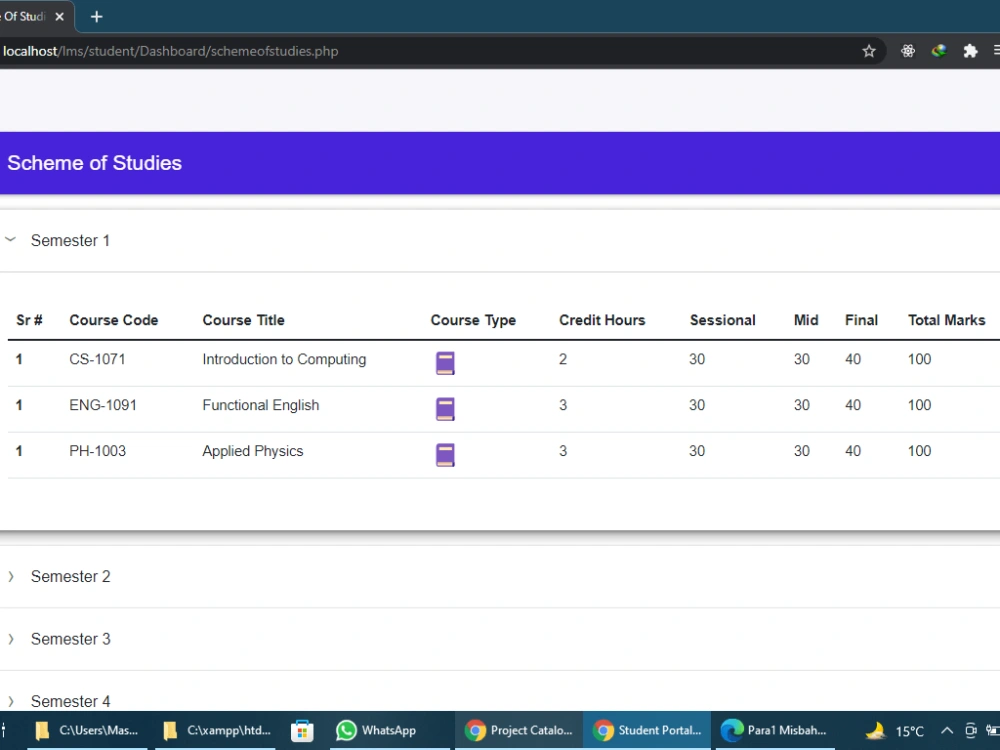Click the Sessional column header
Screen dimensions: 1000x750
tap(723, 320)
